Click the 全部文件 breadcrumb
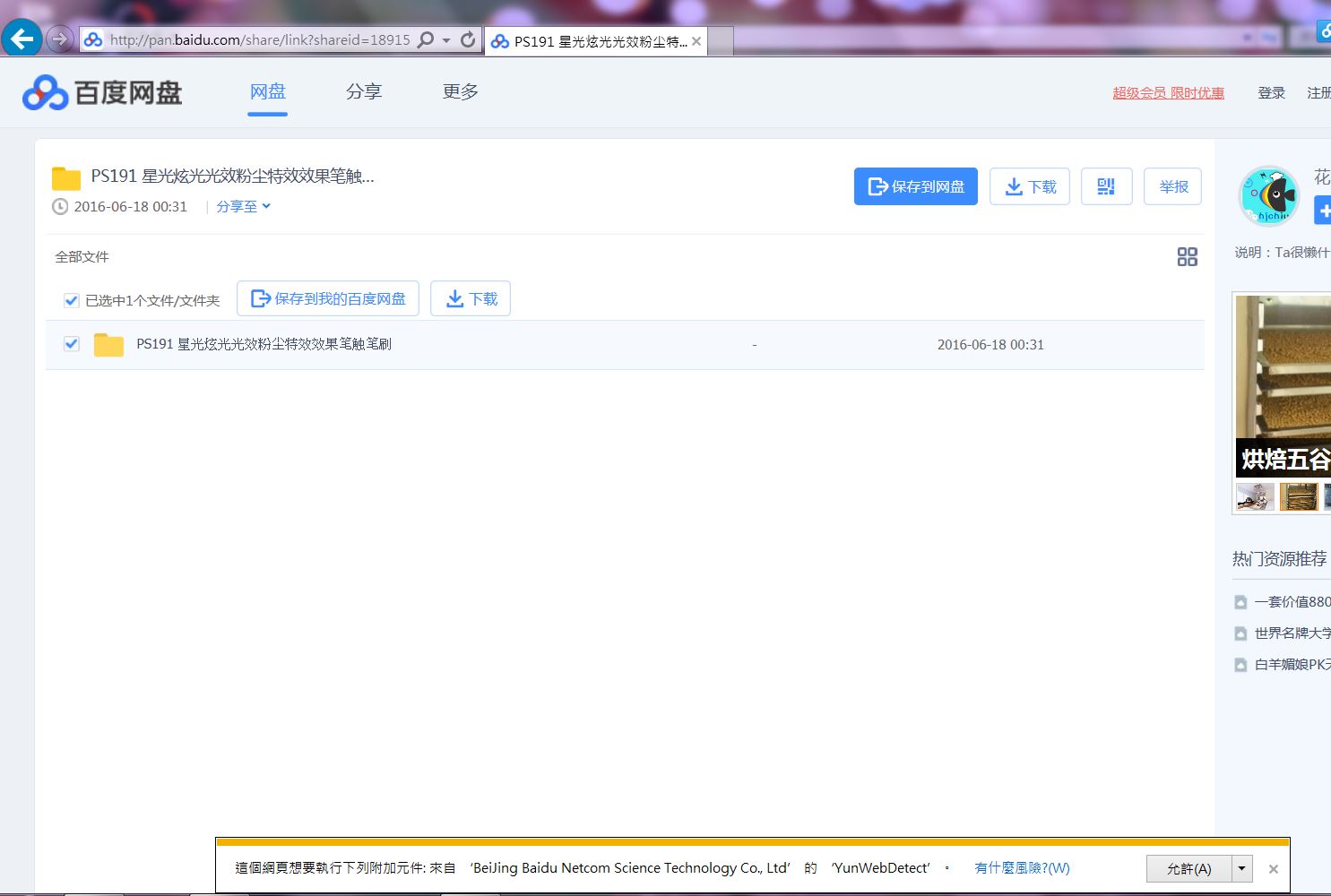1331x896 pixels. pyautogui.click(x=82, y=257)
